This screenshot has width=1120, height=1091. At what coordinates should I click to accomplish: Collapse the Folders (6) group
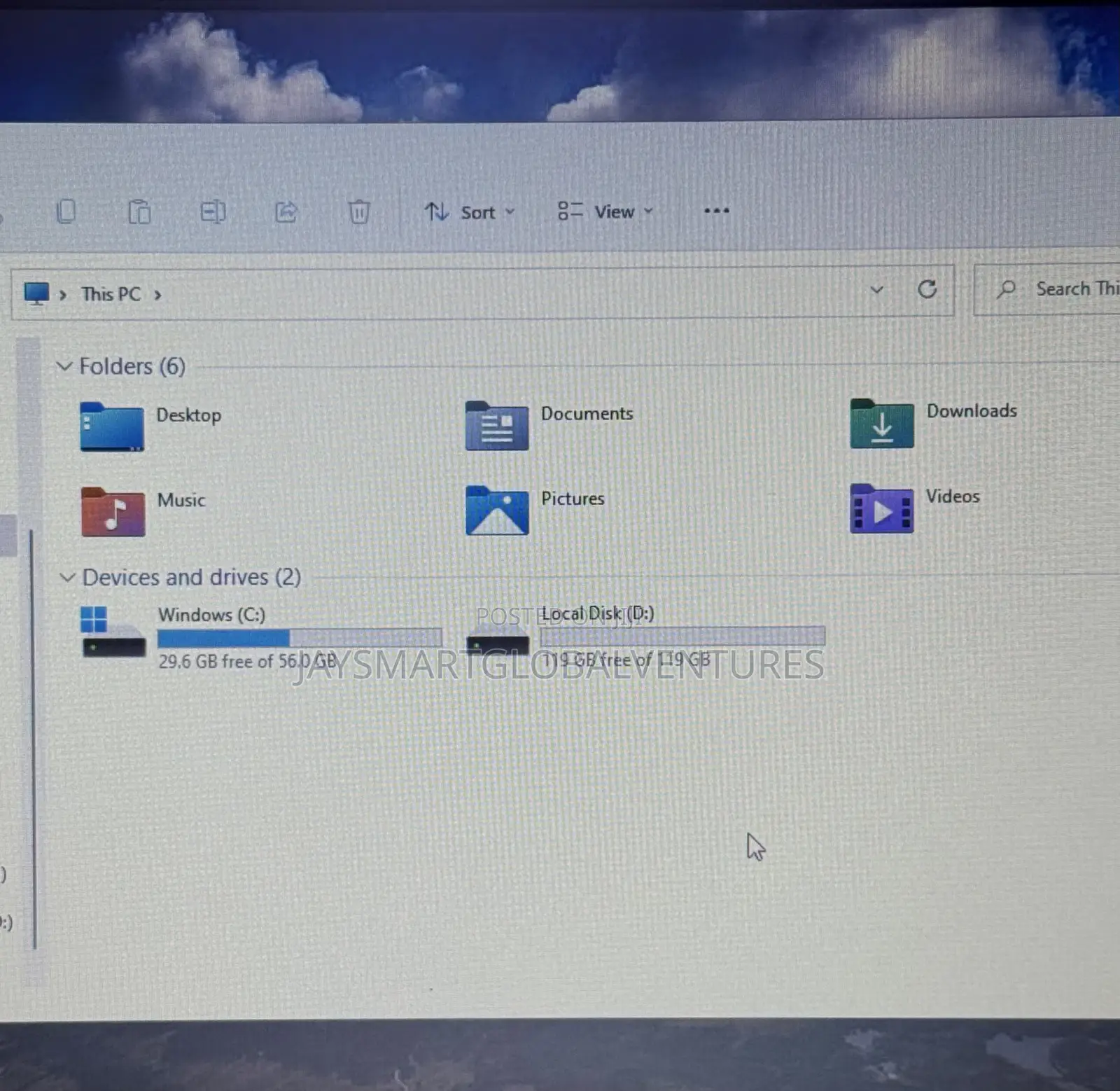click(x=64, y=366)
